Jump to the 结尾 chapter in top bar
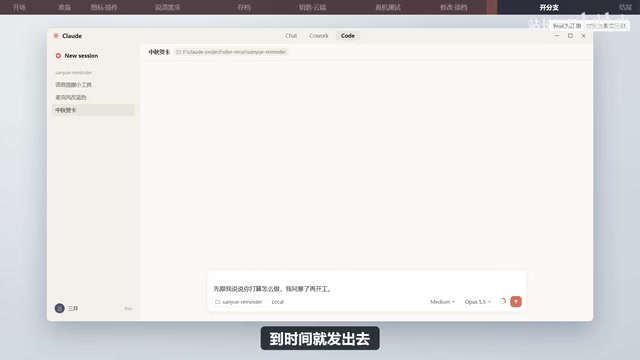 pos(625,7)
